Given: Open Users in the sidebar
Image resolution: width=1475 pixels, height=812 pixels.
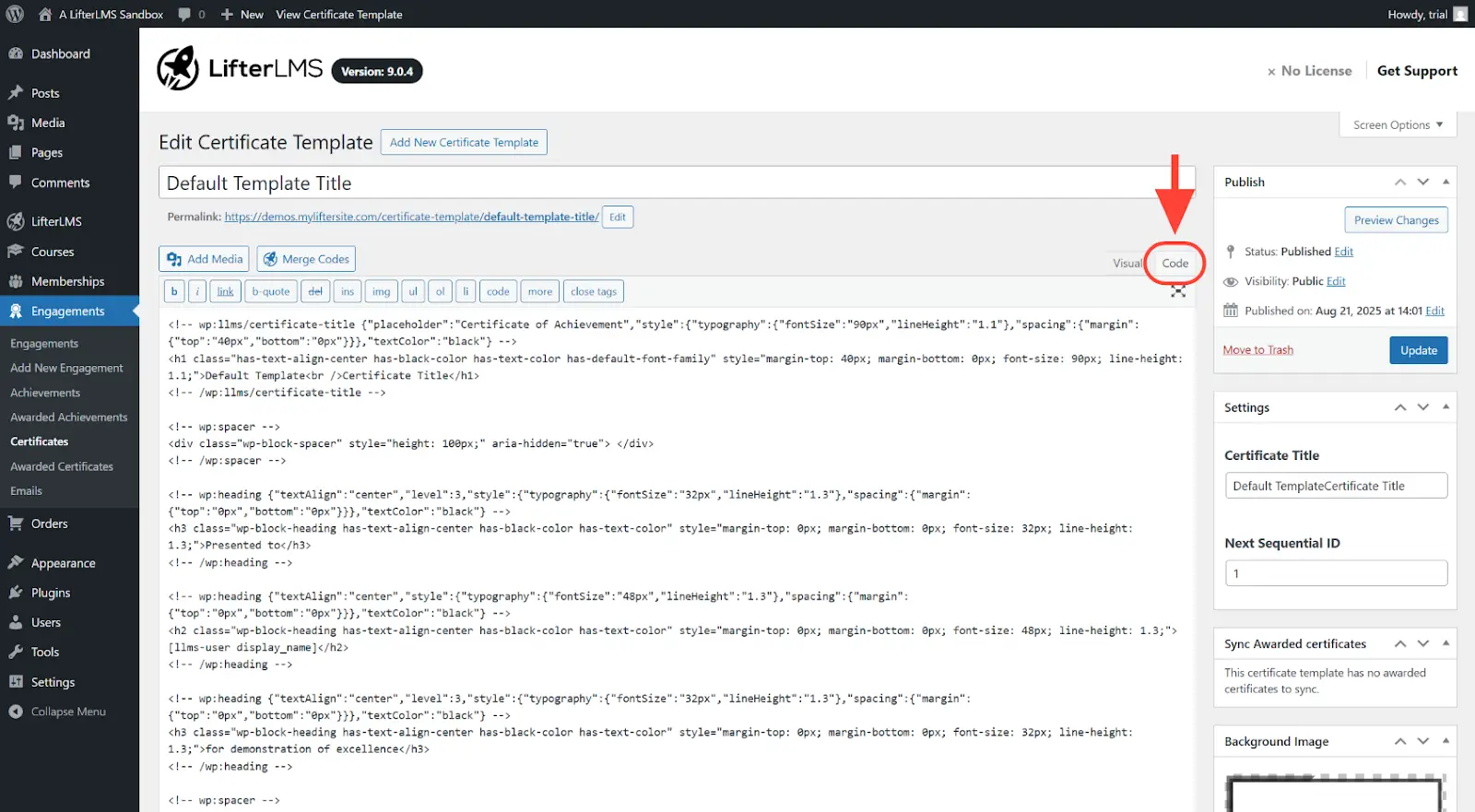Looking at the screenshot, I should [46, 622].
